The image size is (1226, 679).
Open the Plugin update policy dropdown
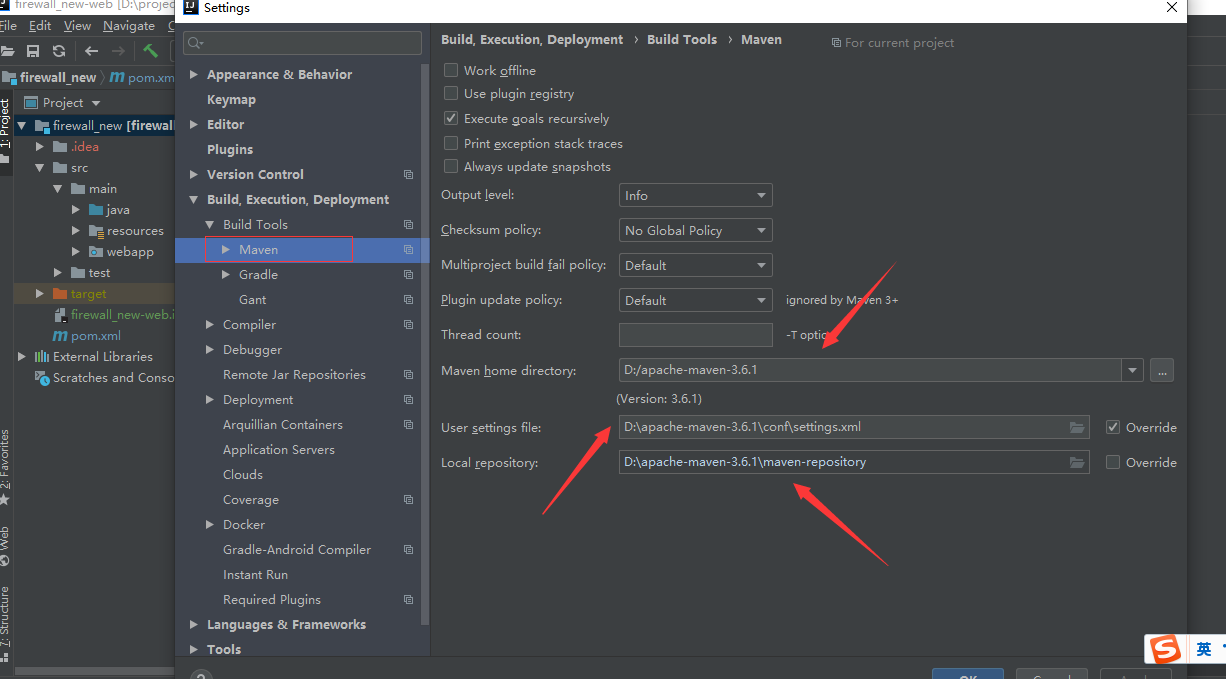(x=695, y=301)
